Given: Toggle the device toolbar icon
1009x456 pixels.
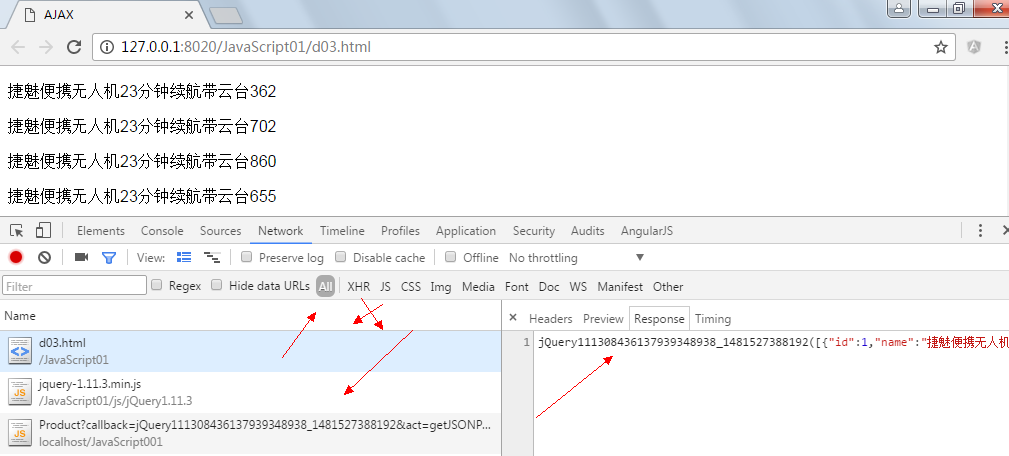Looking at the screenshot, I should tap(43, 230).
